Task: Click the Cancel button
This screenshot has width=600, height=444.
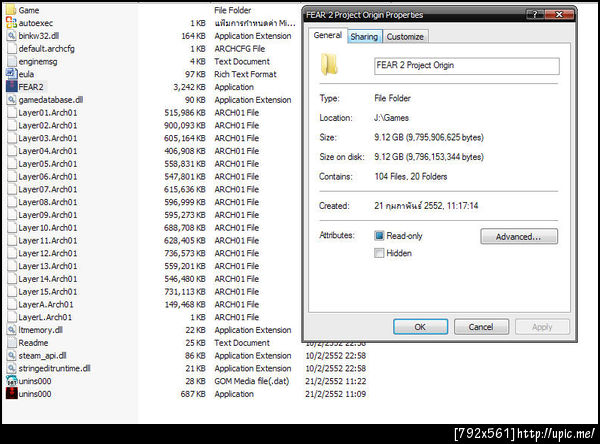Action: click(x=481, y=327)
